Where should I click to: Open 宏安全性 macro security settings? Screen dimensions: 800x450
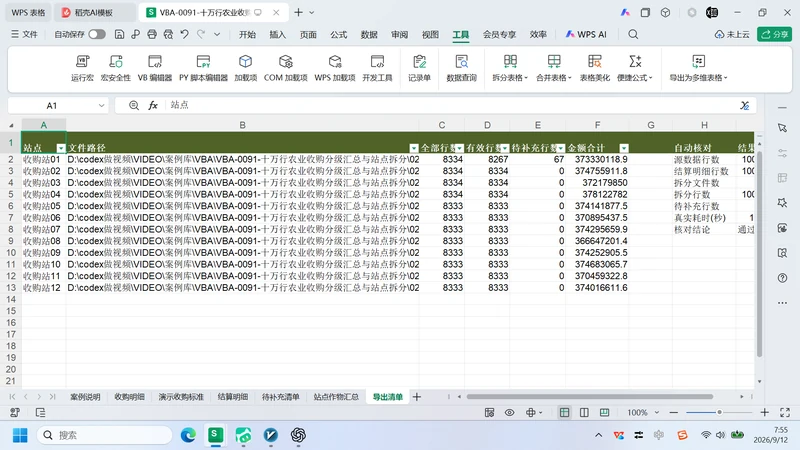(x=116, y=68)
